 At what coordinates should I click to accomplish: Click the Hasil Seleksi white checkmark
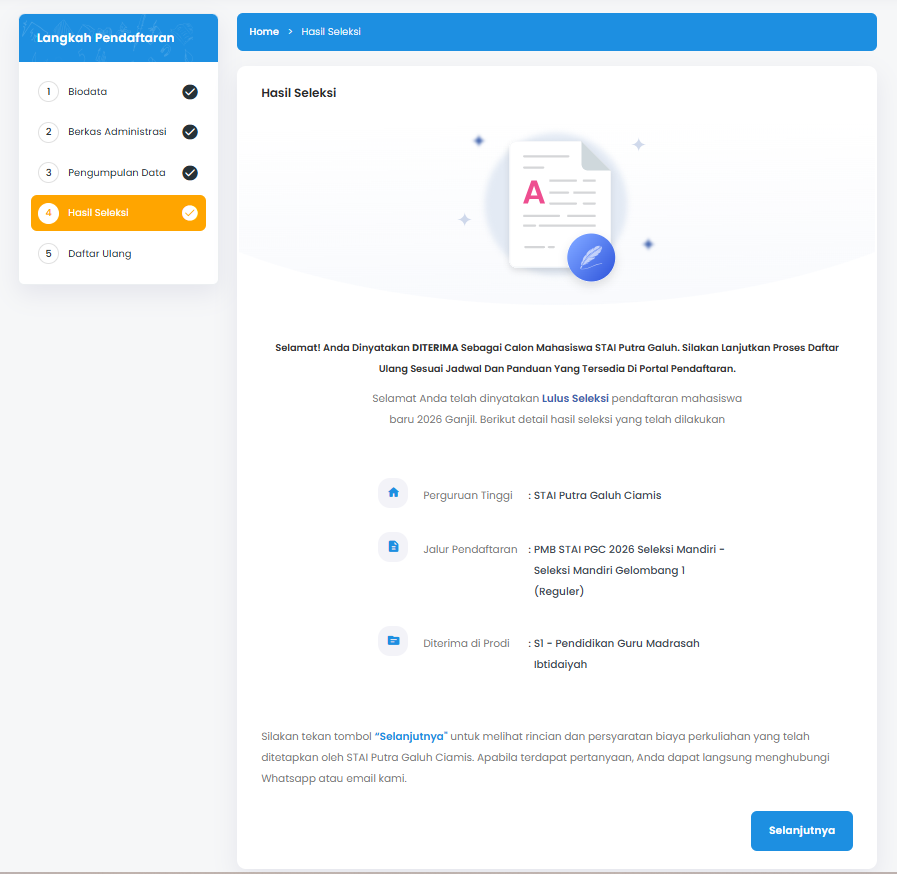coord(190,213)
